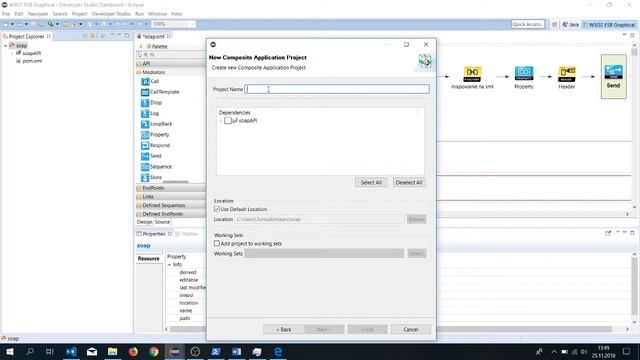Expand the EndPoints palette group
The width and height of the screenshot is (640, 360).
tap(171, 188)
